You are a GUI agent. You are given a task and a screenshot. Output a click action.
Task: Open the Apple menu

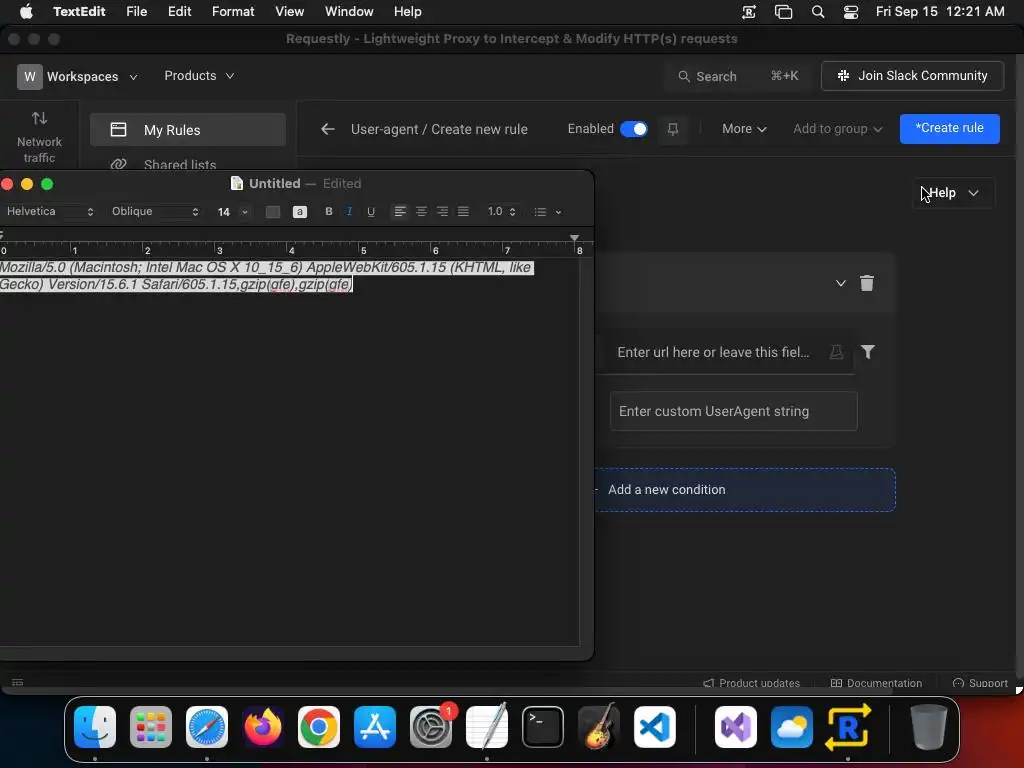(x=26, y=12)
